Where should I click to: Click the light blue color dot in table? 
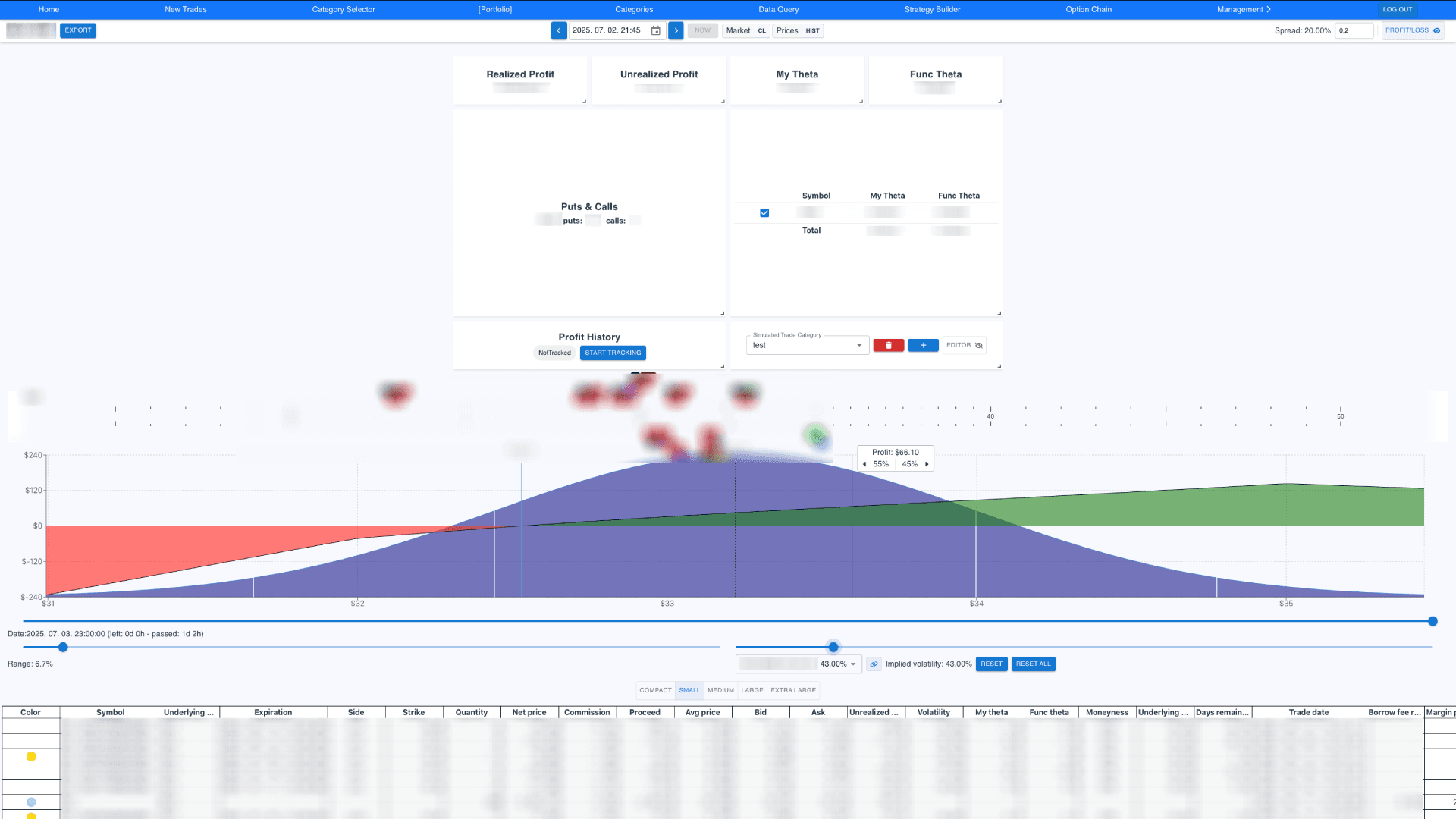31,802
